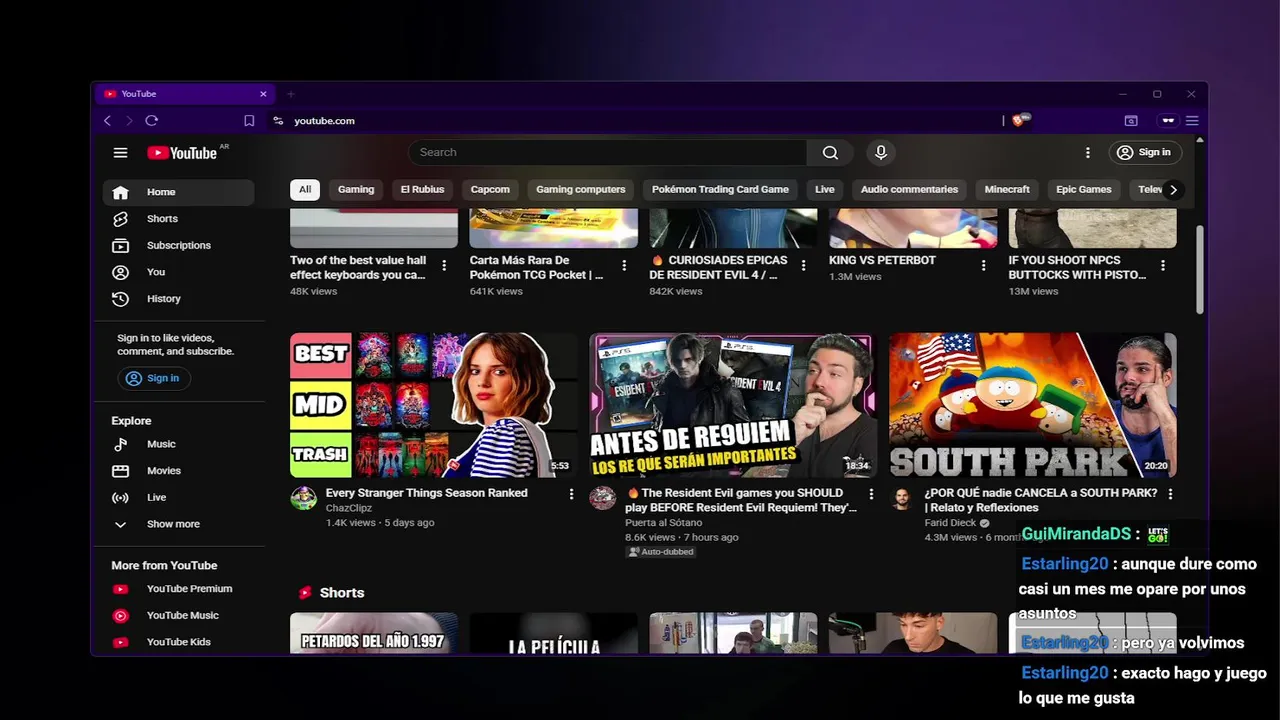Go forward with the browser forward arrow

129,121
